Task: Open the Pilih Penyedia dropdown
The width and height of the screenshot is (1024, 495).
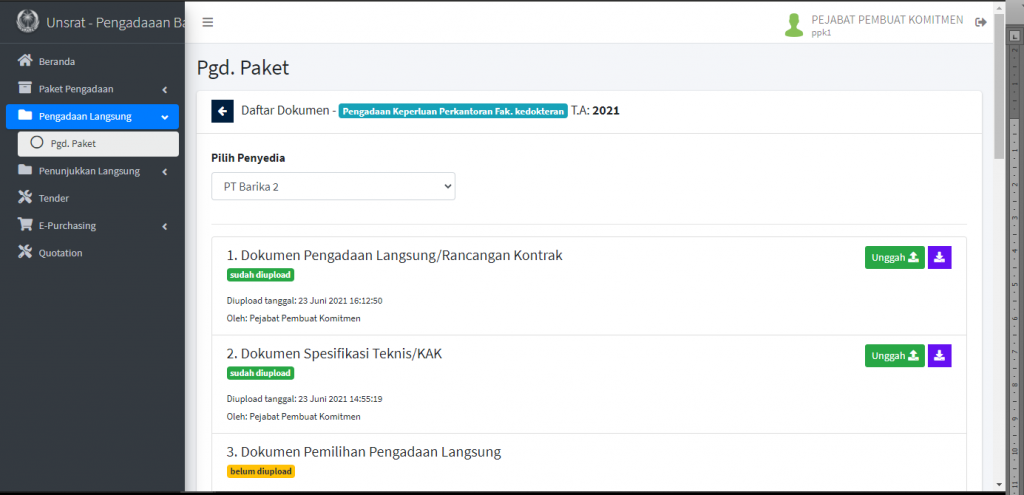Action: coord(333,186)
